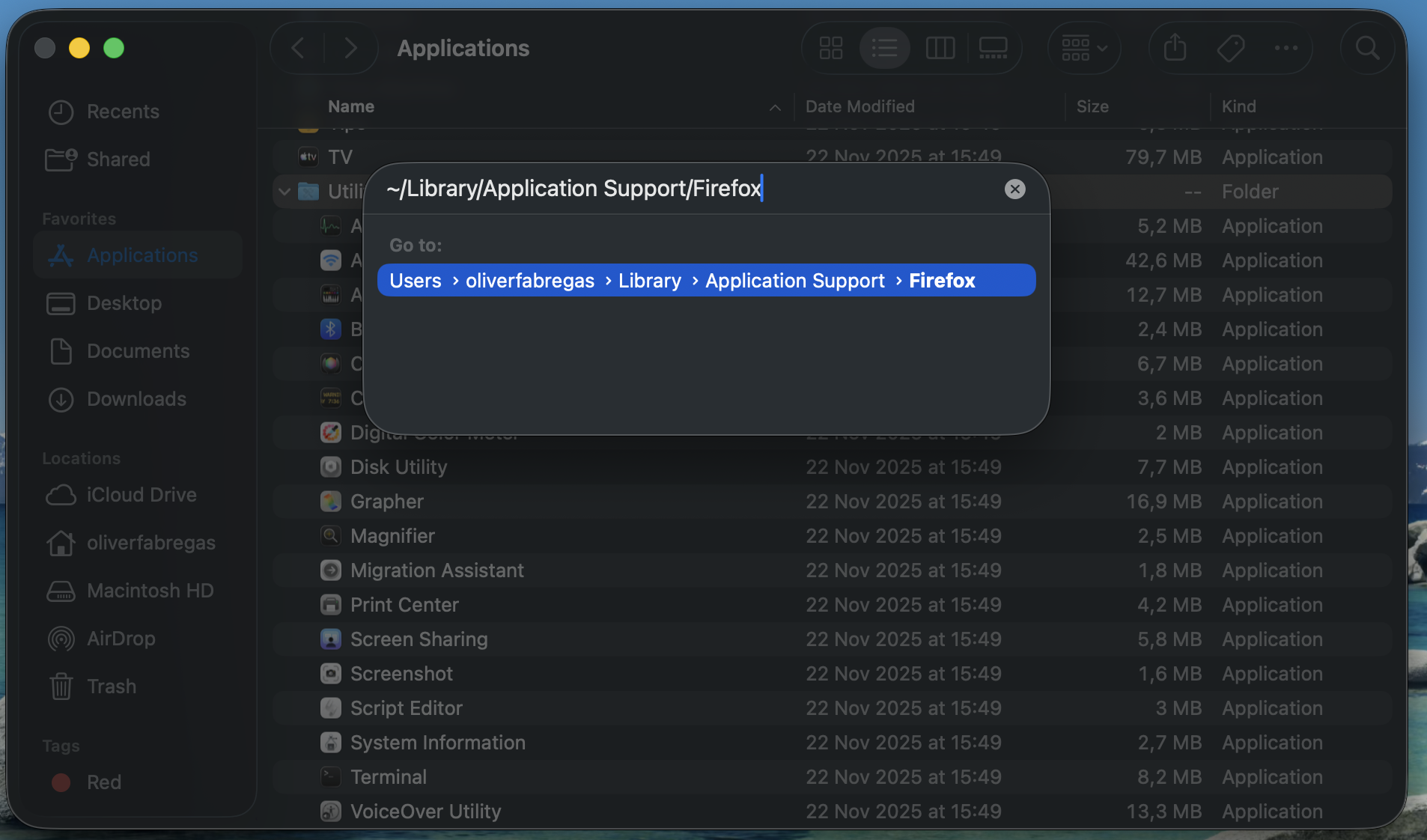
Task: Collapse the Utilities folder disclosure triangle
Action: (x=284, y=191)
